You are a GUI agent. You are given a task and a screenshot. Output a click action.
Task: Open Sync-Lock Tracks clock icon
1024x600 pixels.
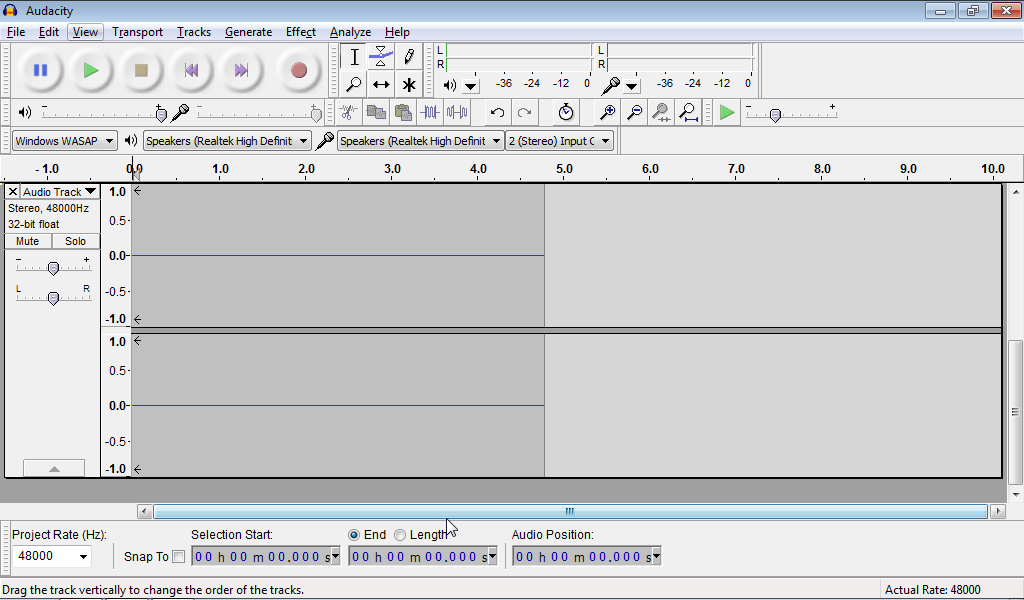coord(566,112)
